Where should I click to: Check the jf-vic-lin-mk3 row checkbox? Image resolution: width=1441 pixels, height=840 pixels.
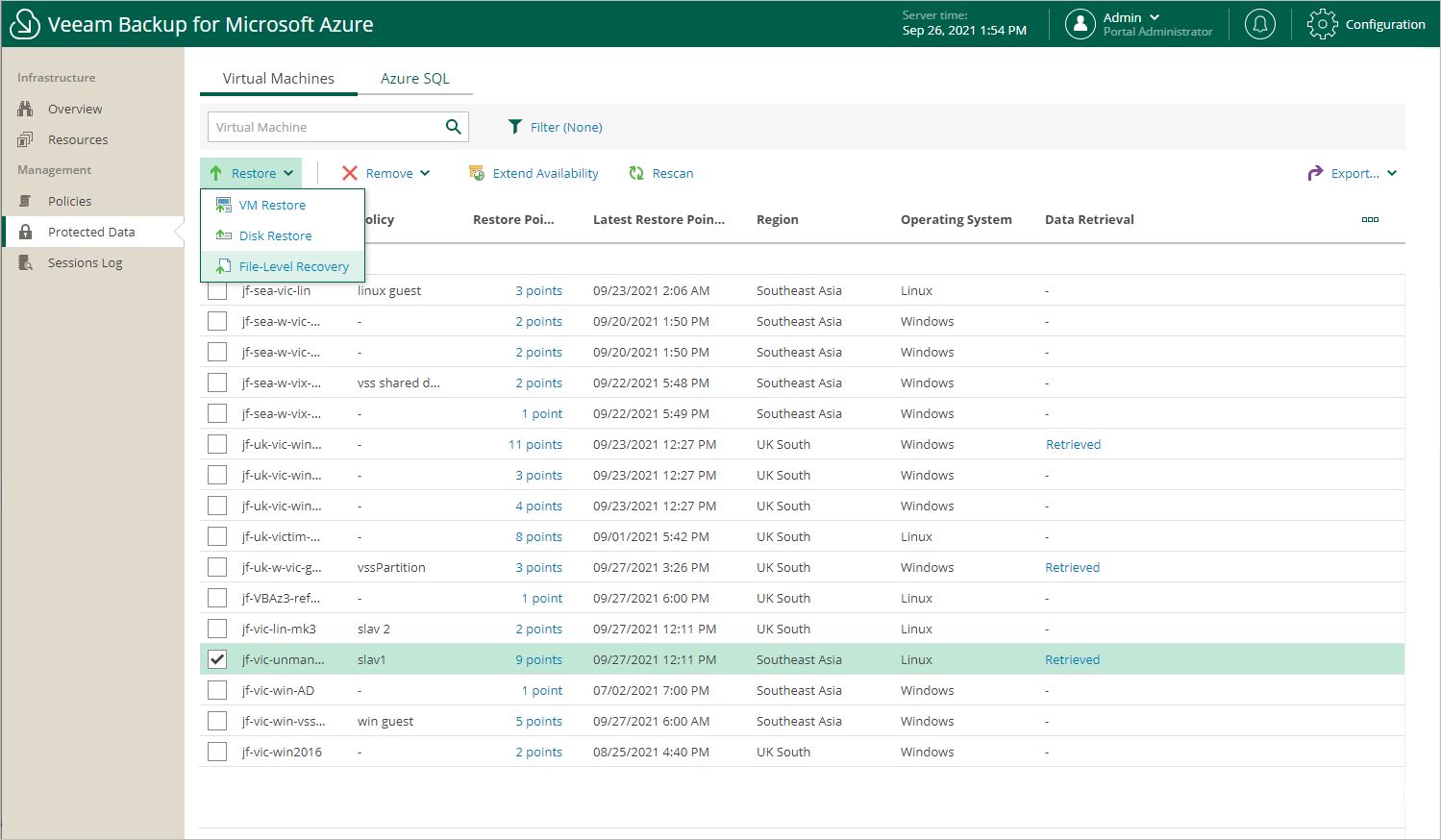coord(217,629)
